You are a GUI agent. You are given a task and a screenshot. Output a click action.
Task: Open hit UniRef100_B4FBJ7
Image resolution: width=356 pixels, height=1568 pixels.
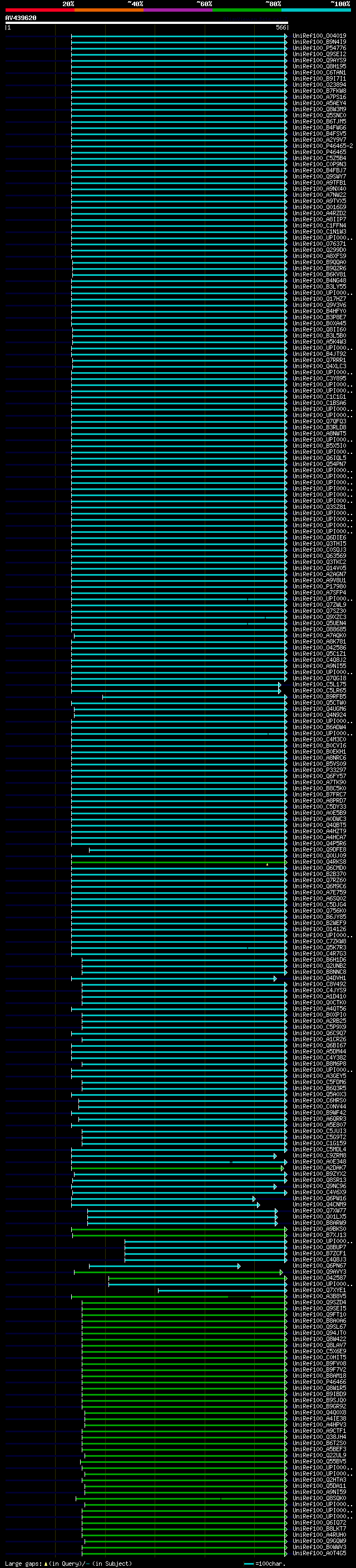319,170
